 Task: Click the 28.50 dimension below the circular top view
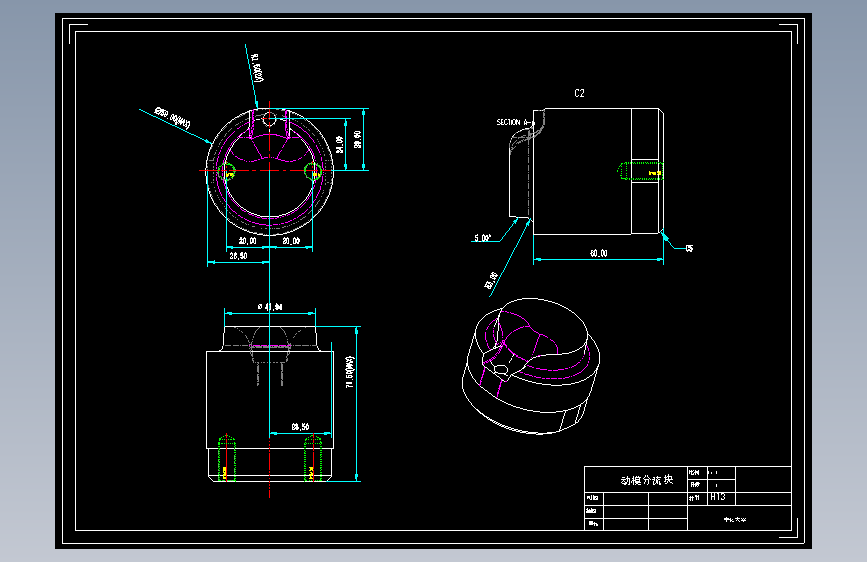(238, 256)
